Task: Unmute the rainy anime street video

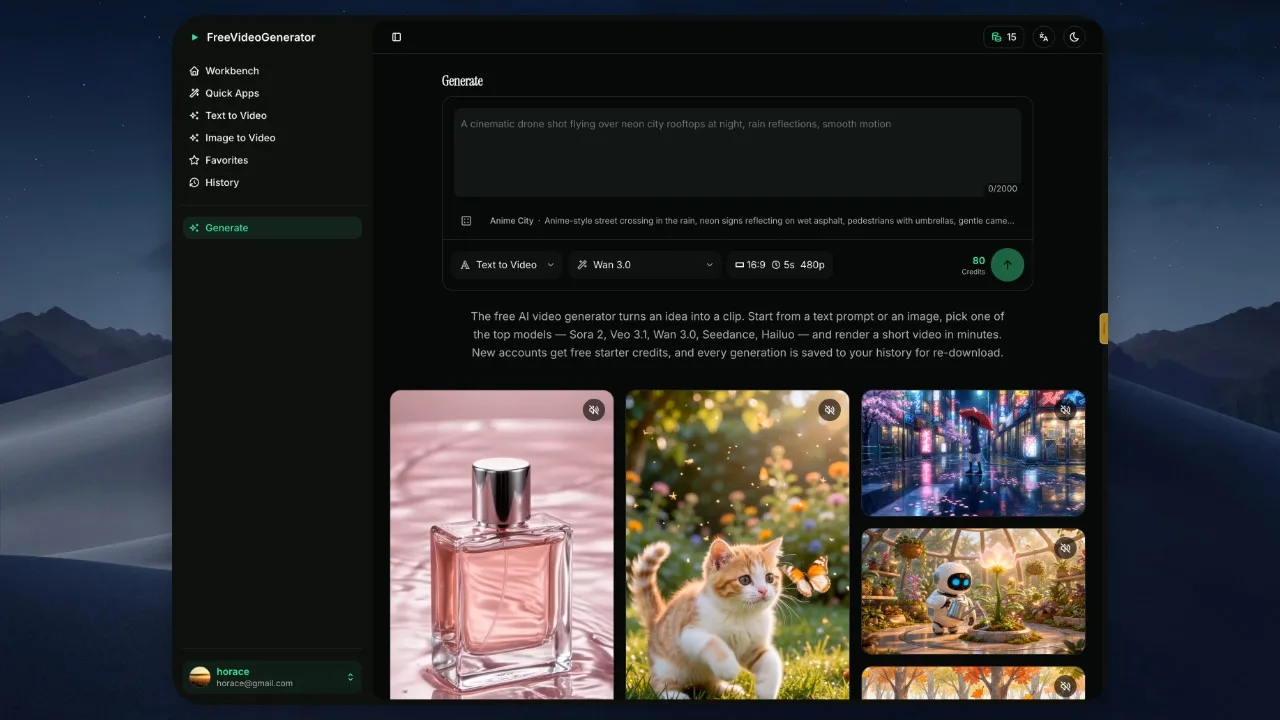Action: pos(1065,410)
